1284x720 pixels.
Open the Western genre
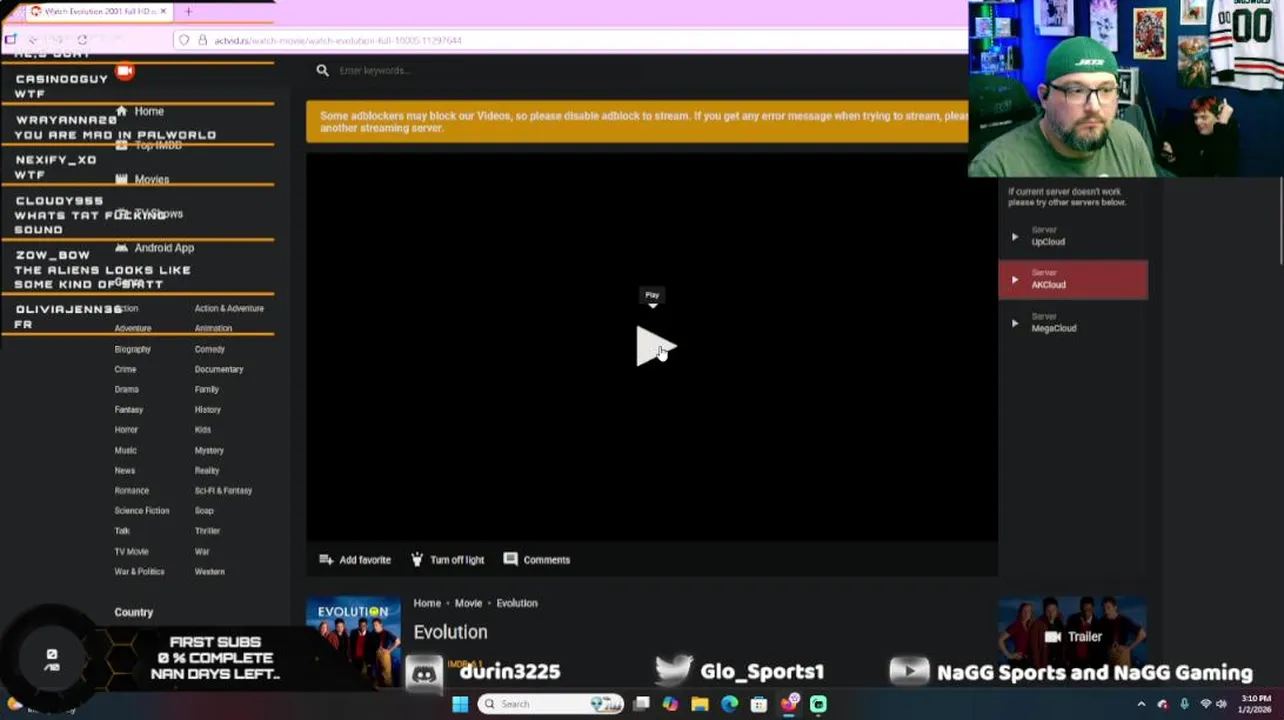tap(210, 571)
